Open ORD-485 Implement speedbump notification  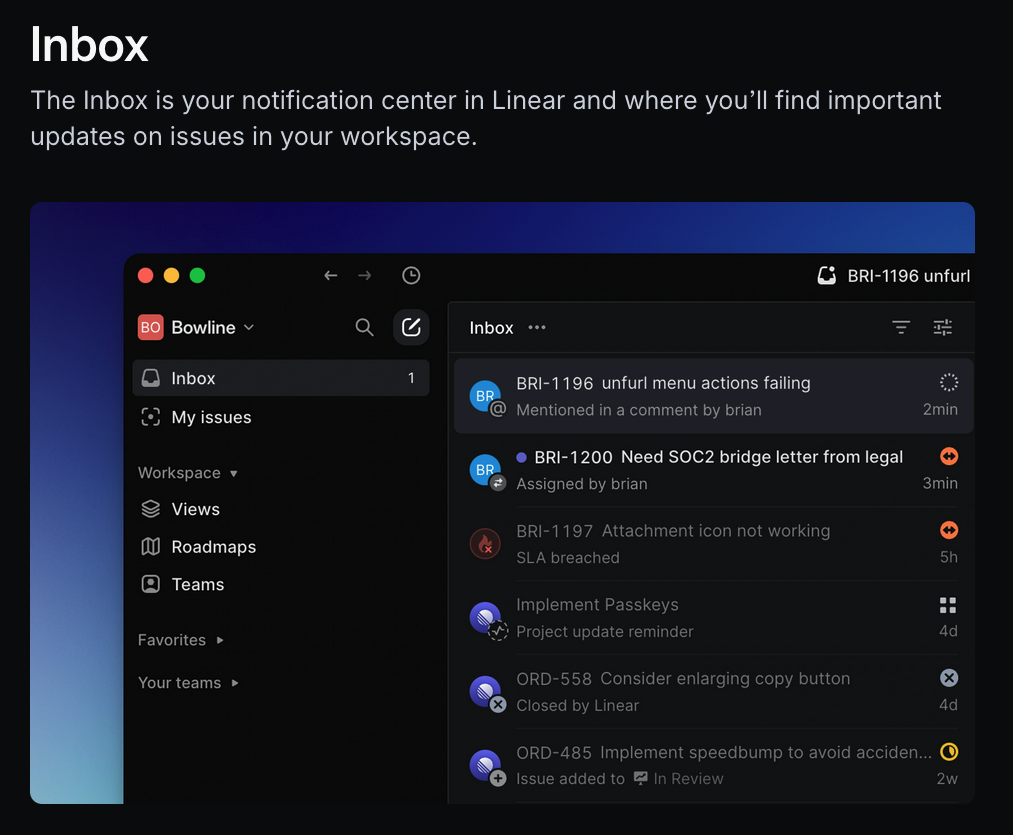(x=714, y=765)
